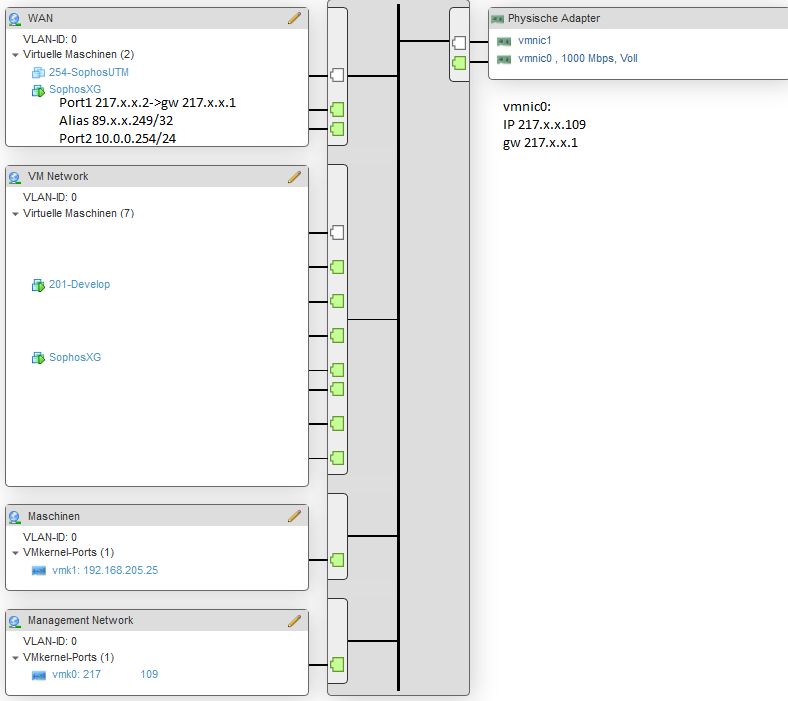Edit the VM Network port group pencil icon
The height and width of the screenshot is (701, 788).
click(x=294, y=176)
